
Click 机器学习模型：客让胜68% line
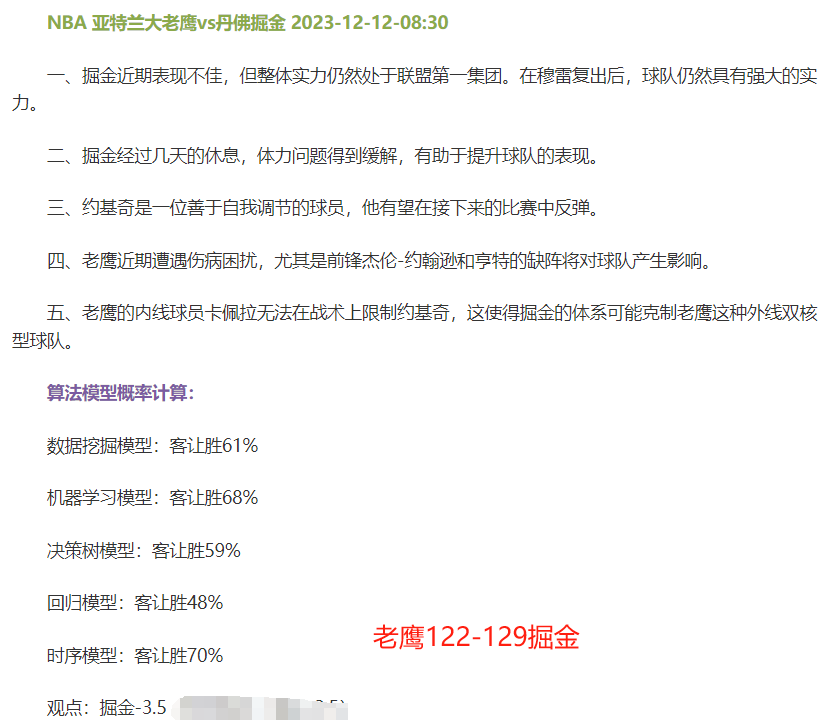[x=152, y=497]
